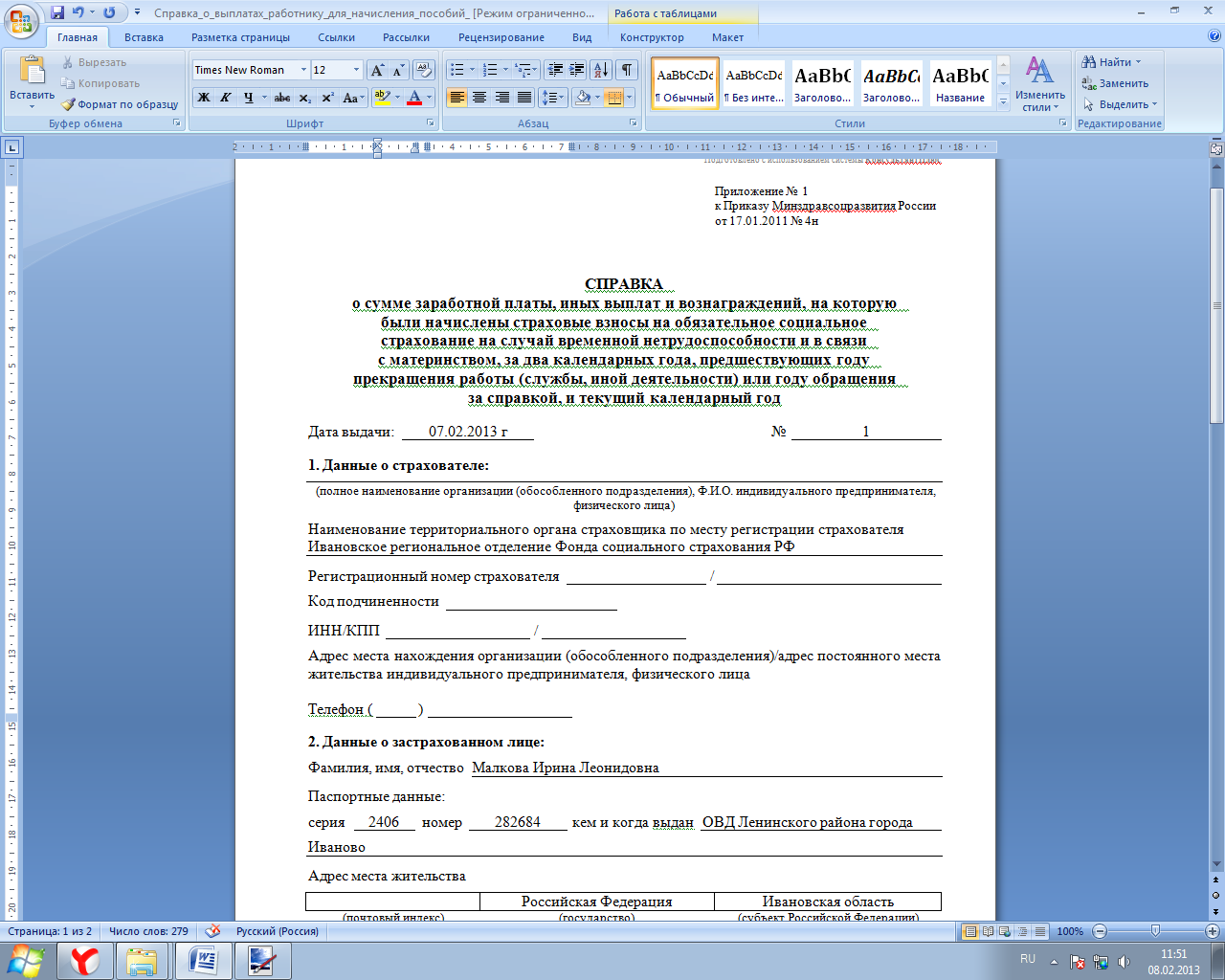Viewport: 1225px width, 980px height.
Task: Launch Yandex browser from the taskbar
Action: click(x=85, y=961)
